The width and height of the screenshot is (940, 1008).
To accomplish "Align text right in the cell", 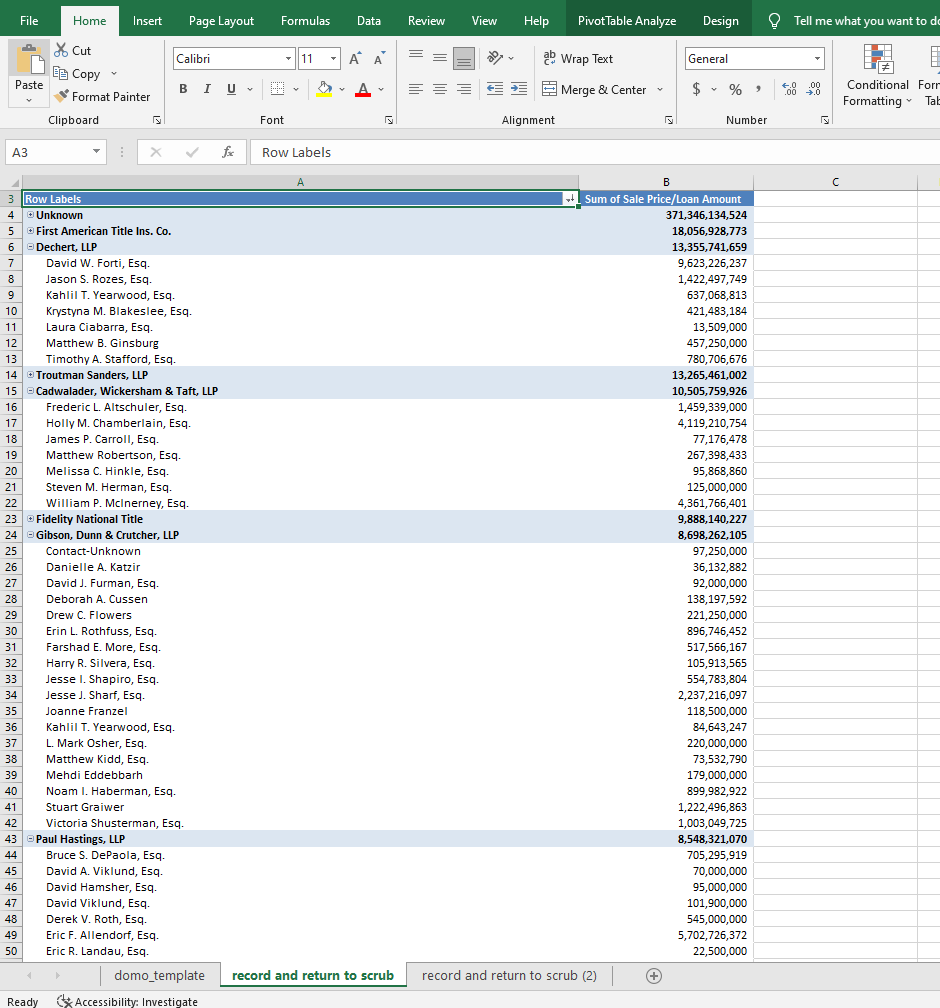I will [x=464, y=89].
